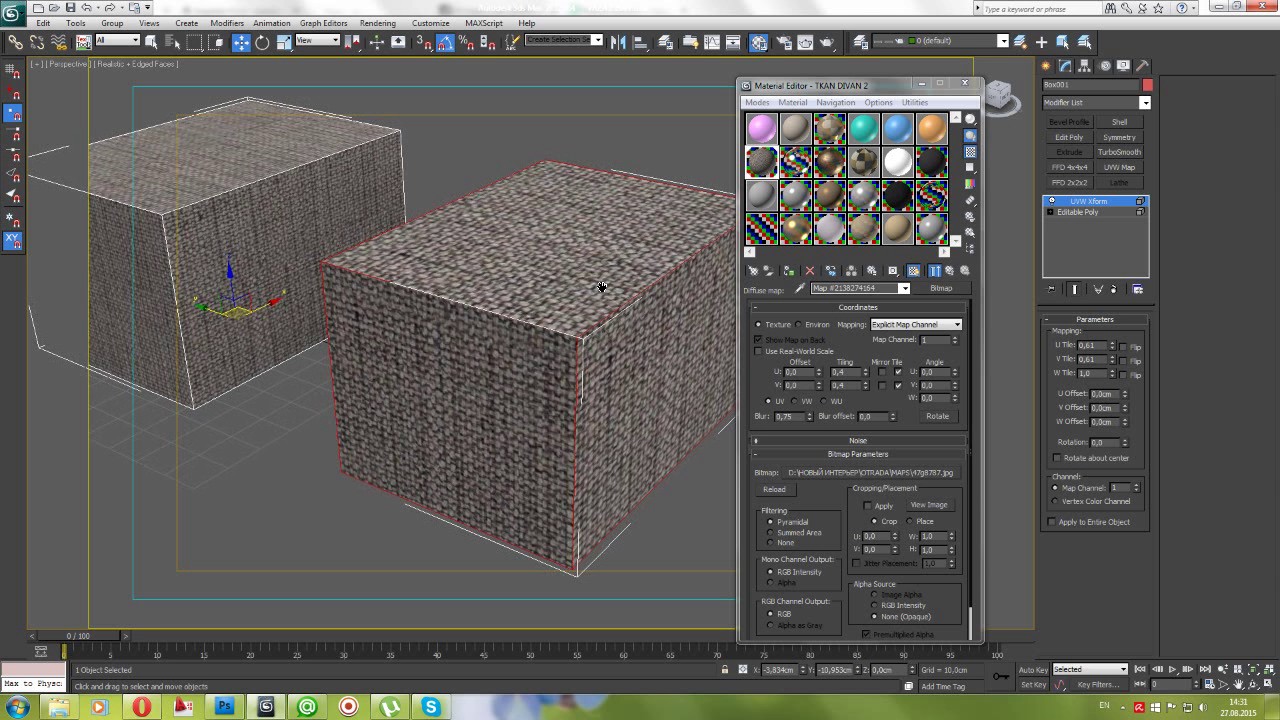1280x720 pixels.
Task: Click the UVW Map modifier button
Action: pos(1119,167)
